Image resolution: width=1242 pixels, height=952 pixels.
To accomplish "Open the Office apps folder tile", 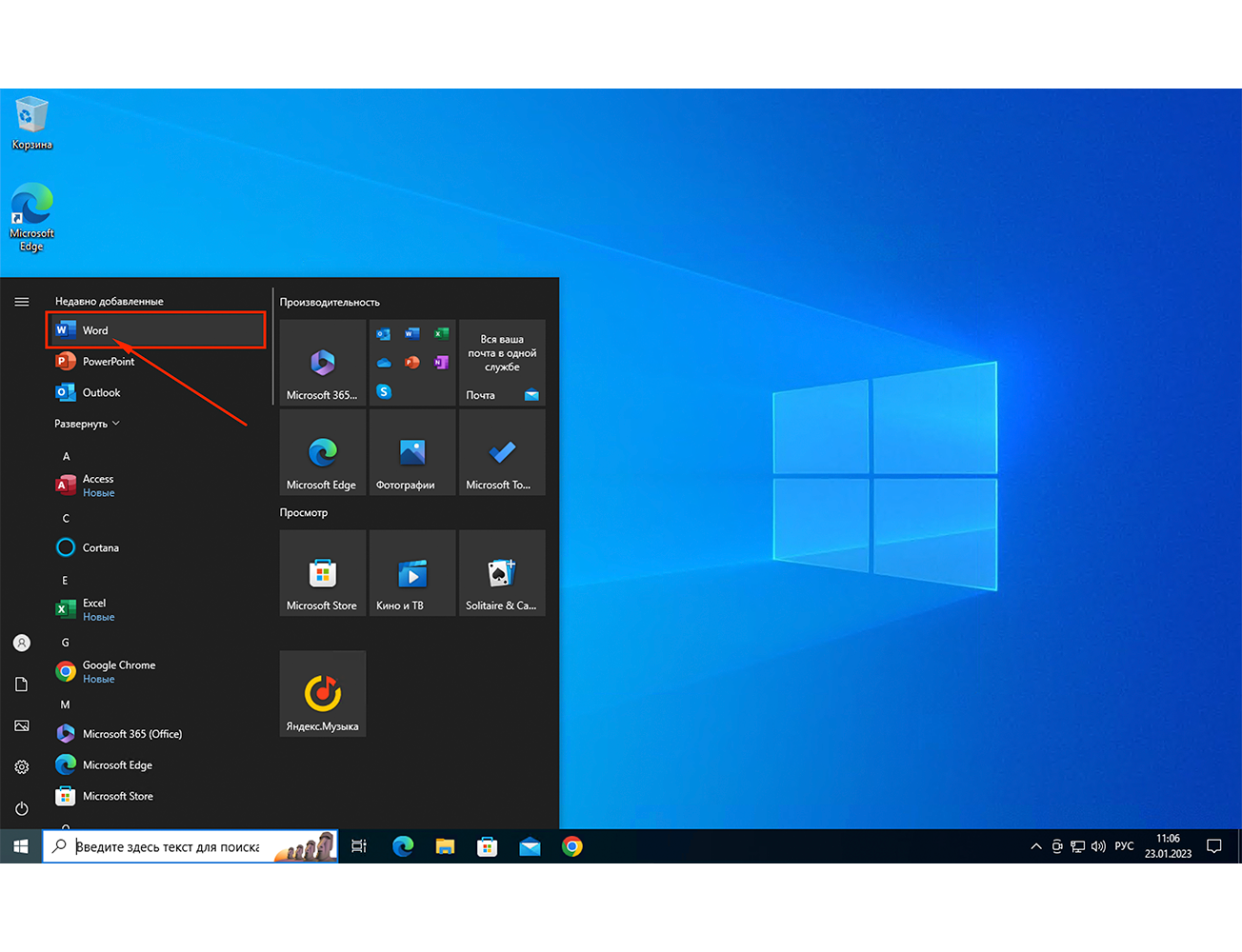I will click(x=412, y=363).
